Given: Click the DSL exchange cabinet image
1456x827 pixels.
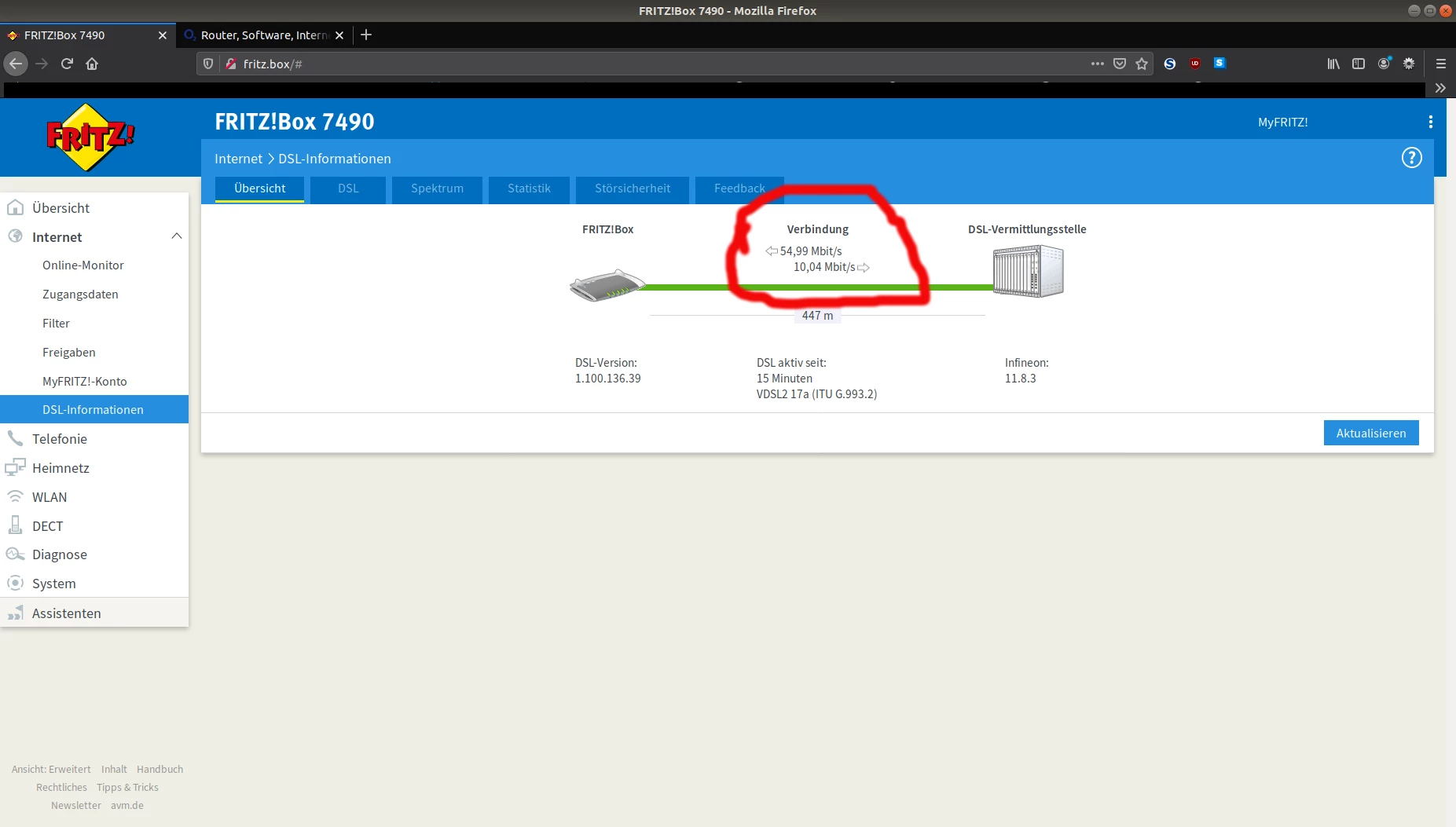Looking at the screenshot, I should pyautogui.click(x=1028, y=271).
